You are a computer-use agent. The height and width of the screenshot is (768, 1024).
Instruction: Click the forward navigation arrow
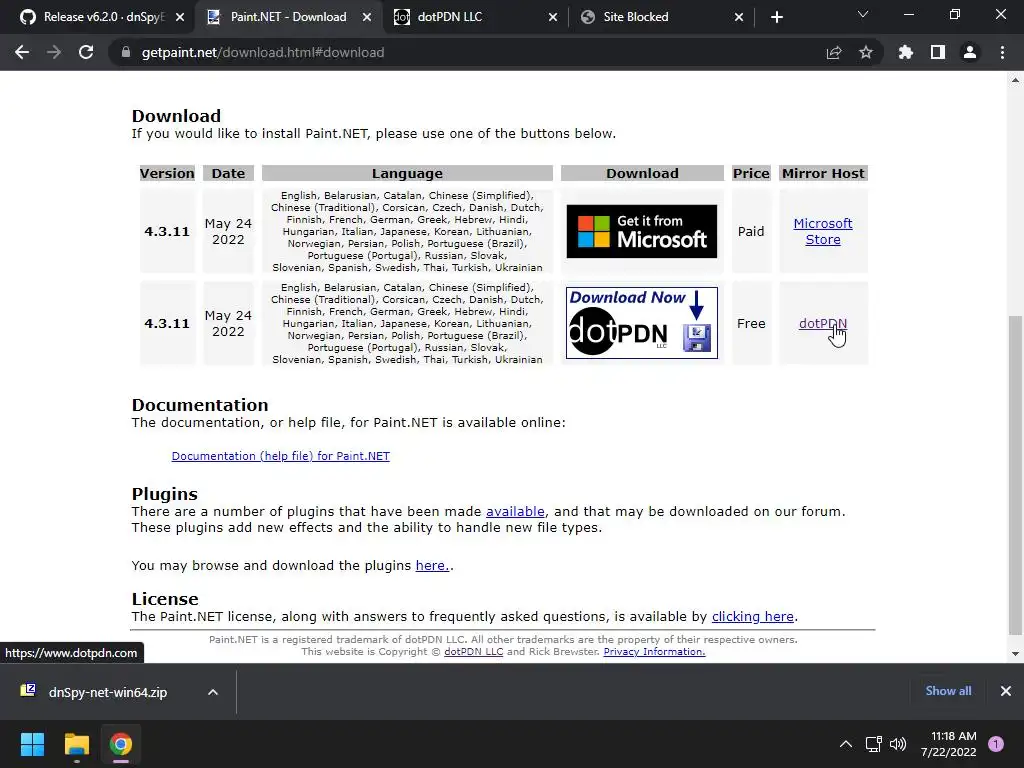[54, 52]
